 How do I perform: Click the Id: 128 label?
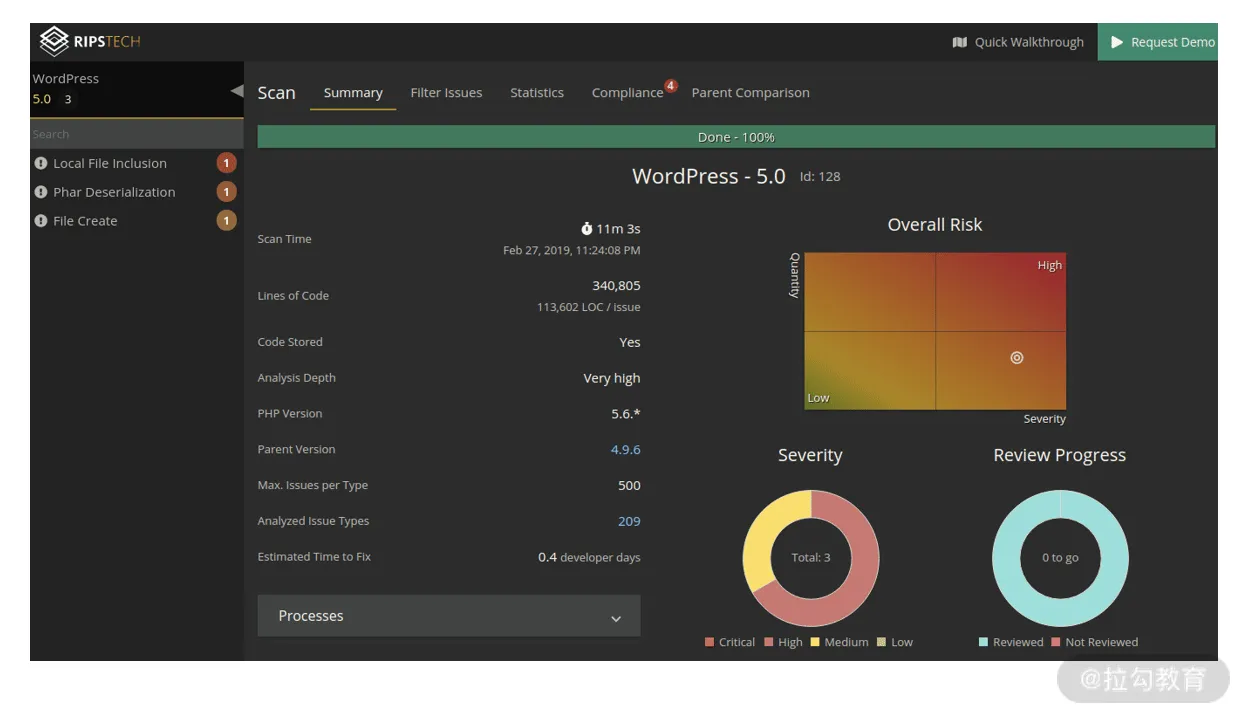pyautogui.click(x=820, y=177)
